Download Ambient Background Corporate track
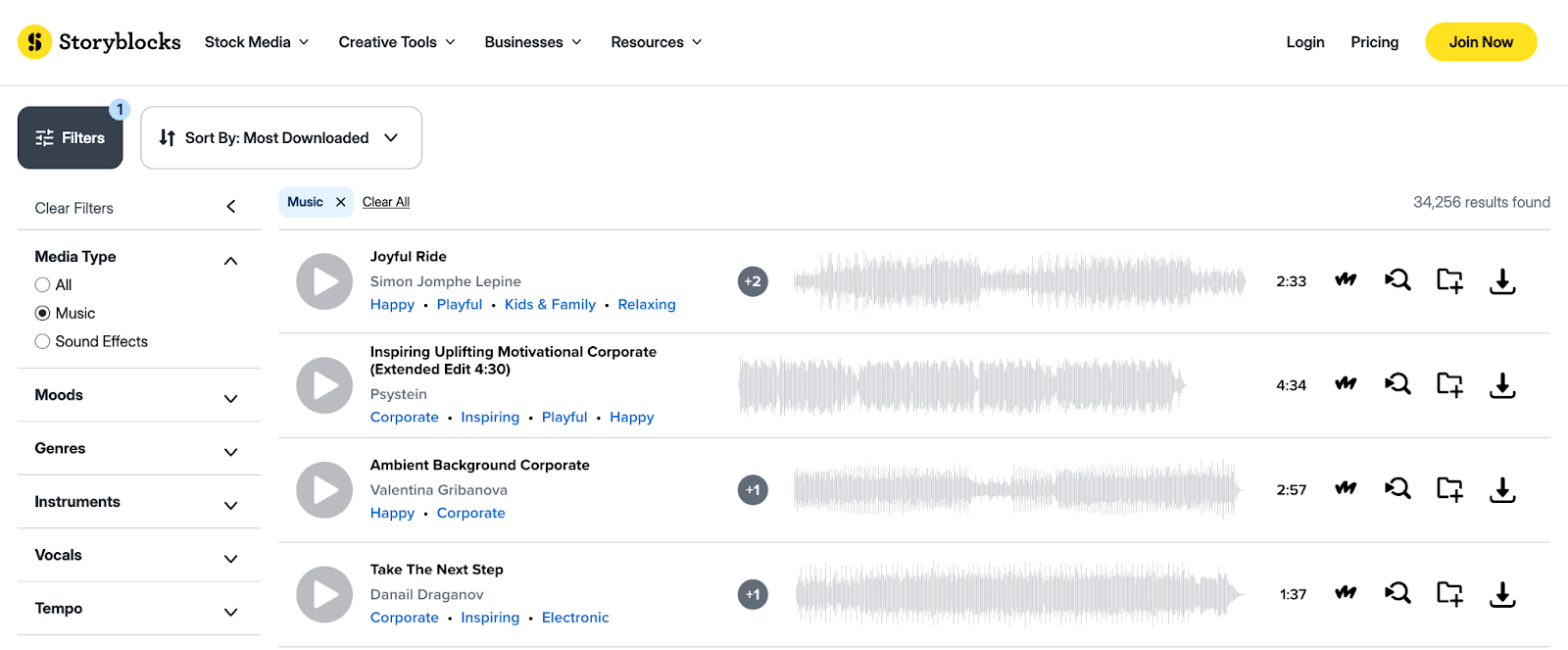1568x650 pixels. 1502,489
